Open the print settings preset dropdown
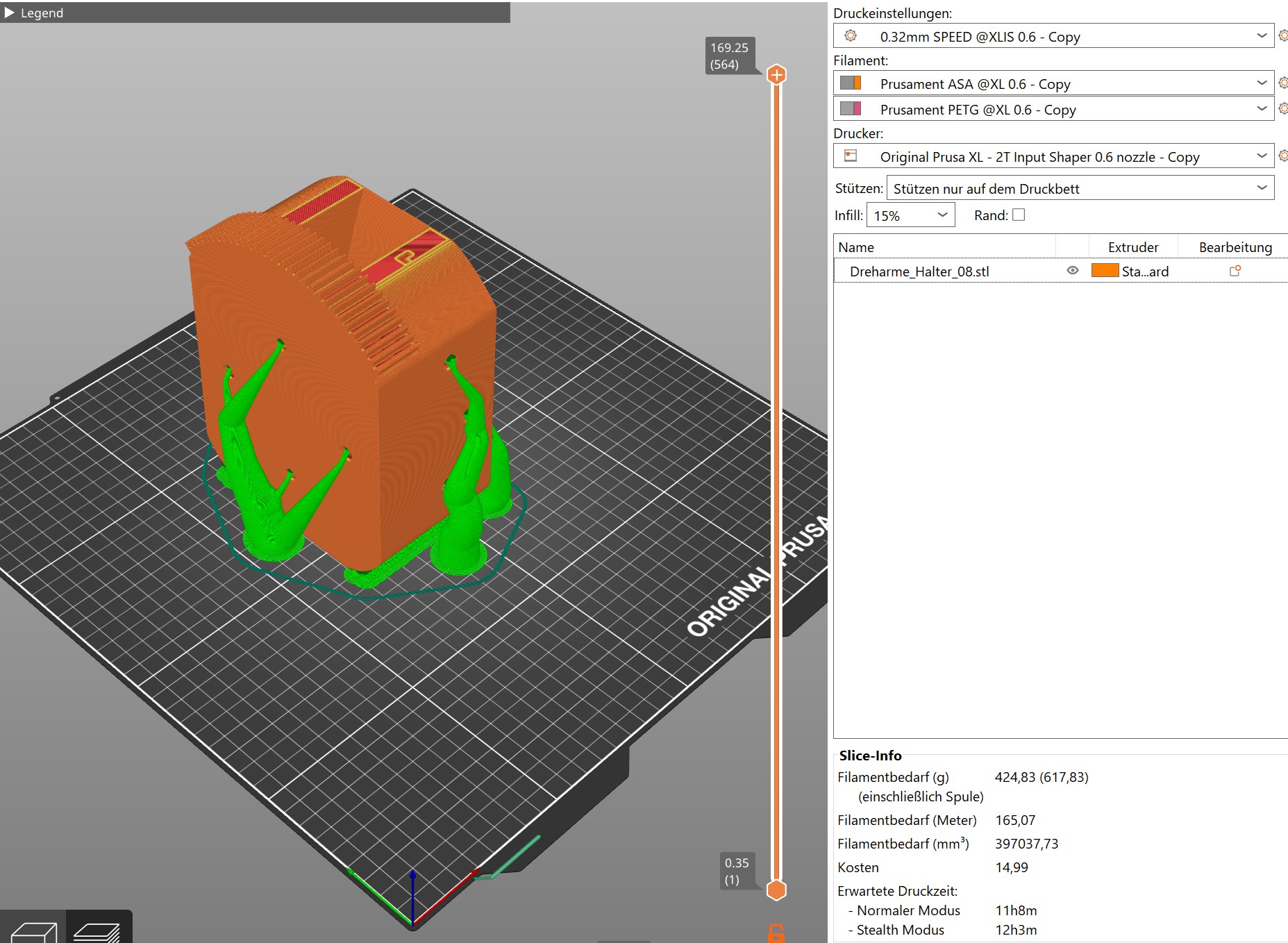 click(x=1262, y=36)
